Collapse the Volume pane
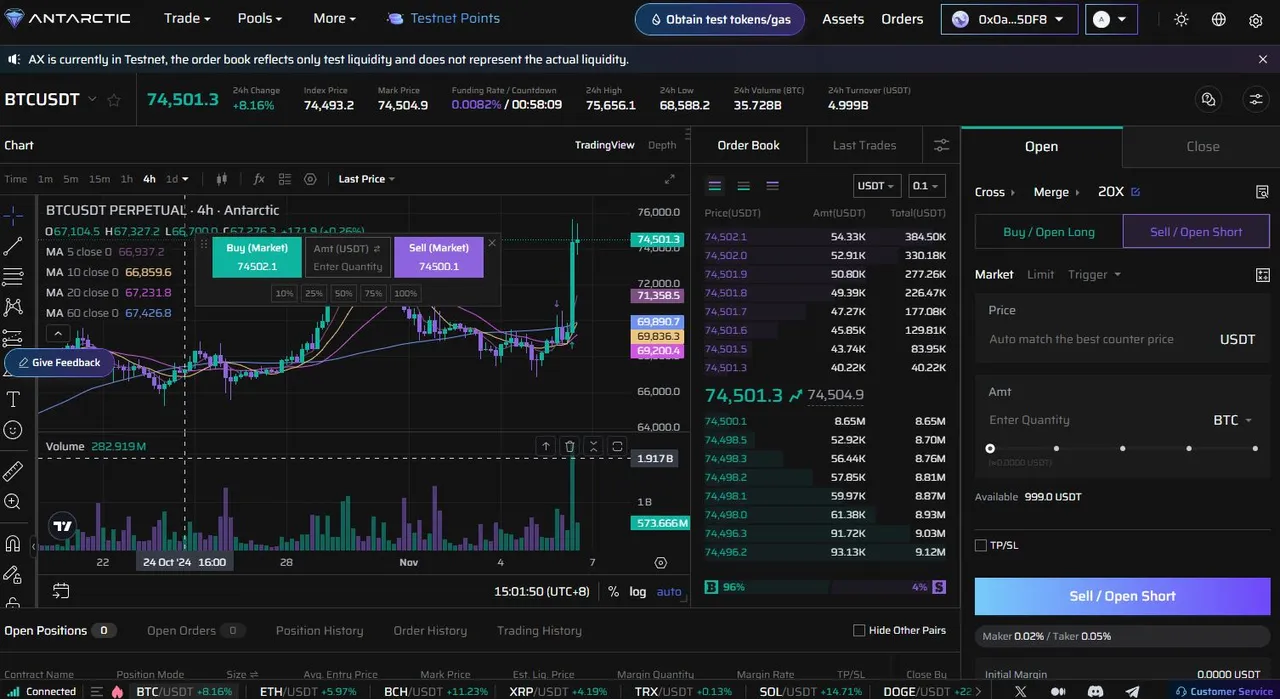 593,446
